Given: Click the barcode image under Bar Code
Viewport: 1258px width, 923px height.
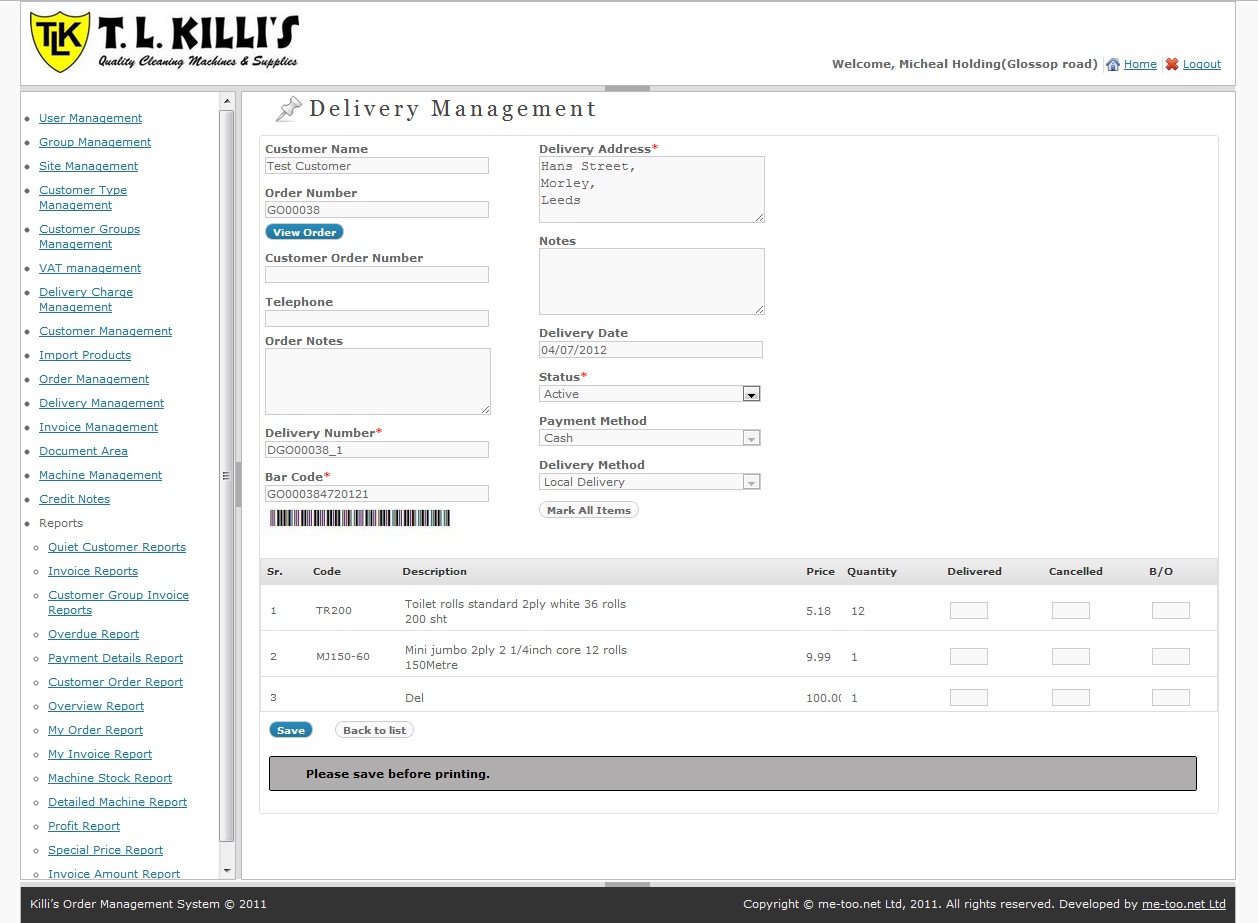Looking at the screenshot, I should point(360,518).
